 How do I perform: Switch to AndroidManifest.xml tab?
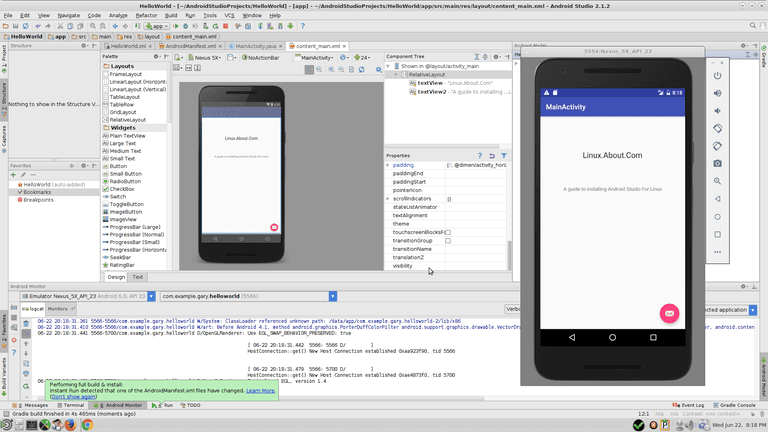click(190, 46)
